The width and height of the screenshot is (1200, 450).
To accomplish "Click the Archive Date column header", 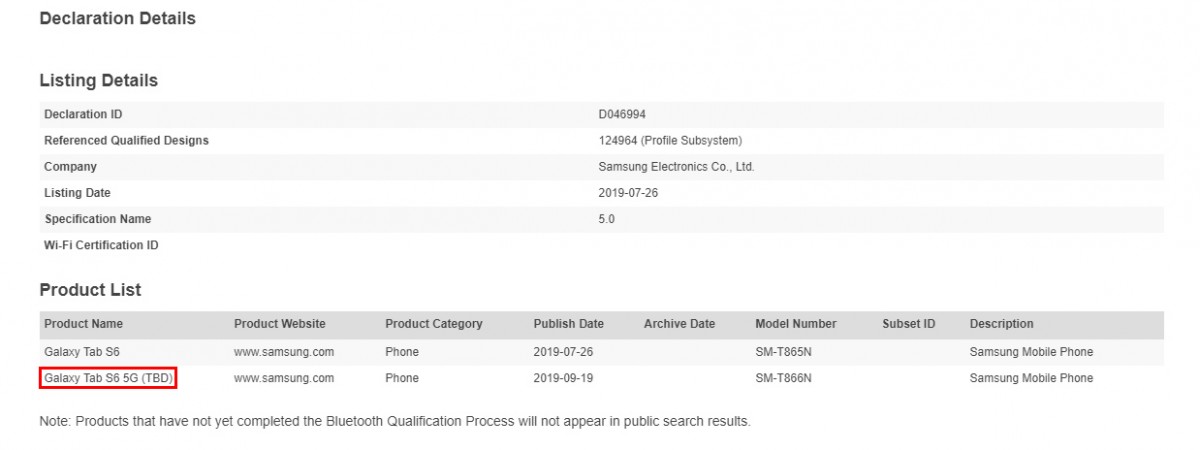I will (680, 324).
